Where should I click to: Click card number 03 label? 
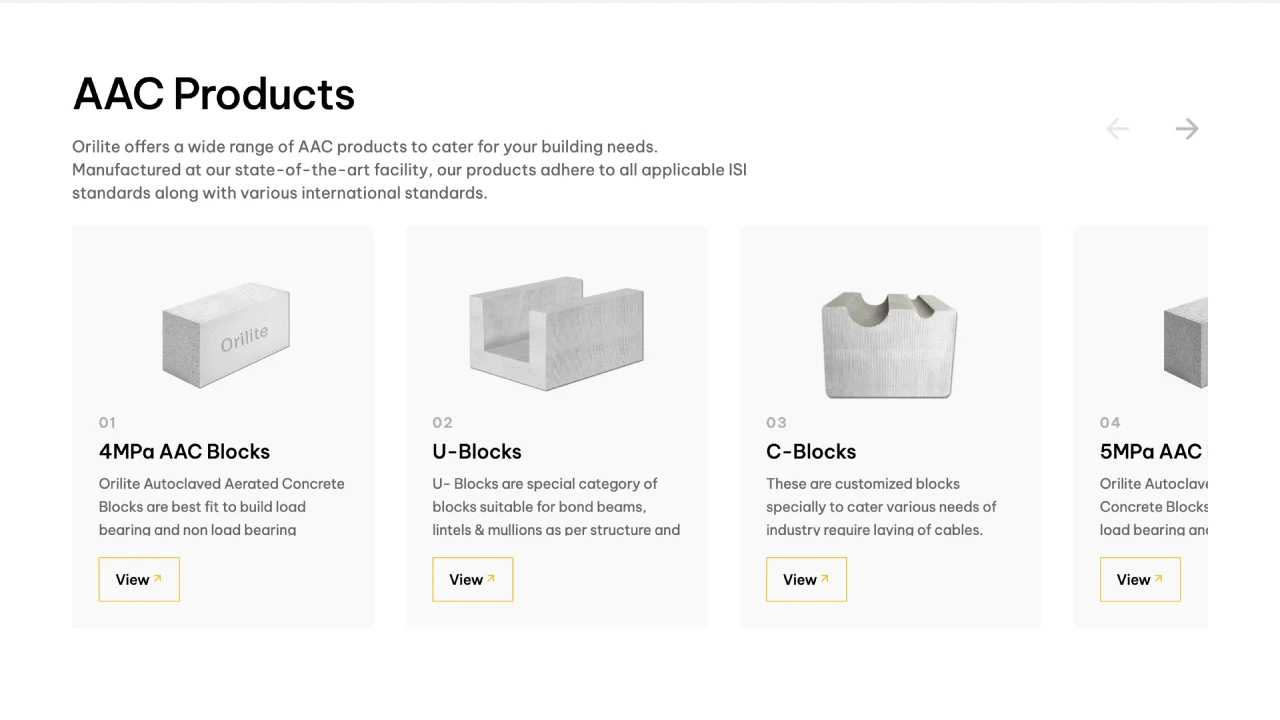776,422
